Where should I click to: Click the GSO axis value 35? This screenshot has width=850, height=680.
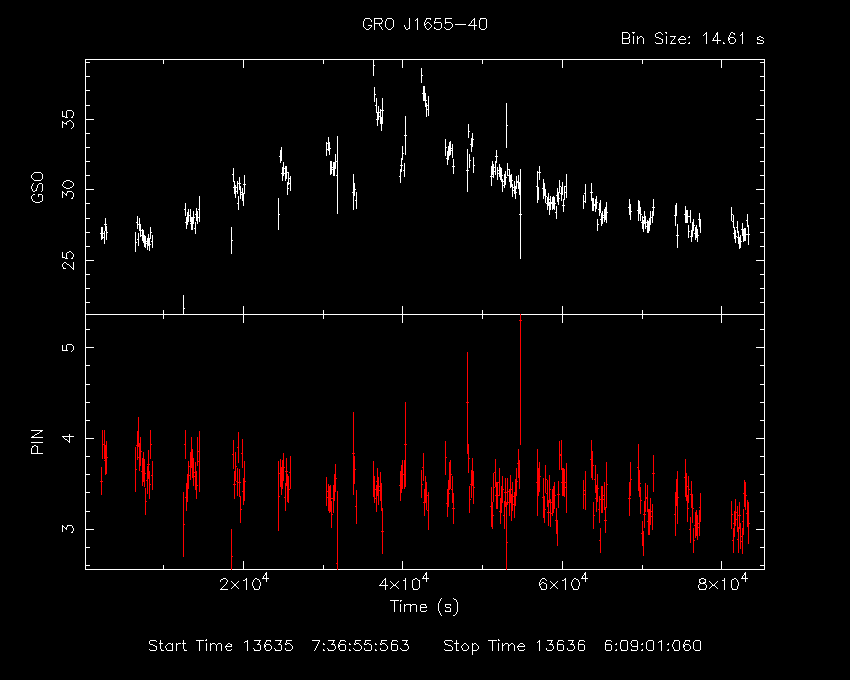(68, 119)
